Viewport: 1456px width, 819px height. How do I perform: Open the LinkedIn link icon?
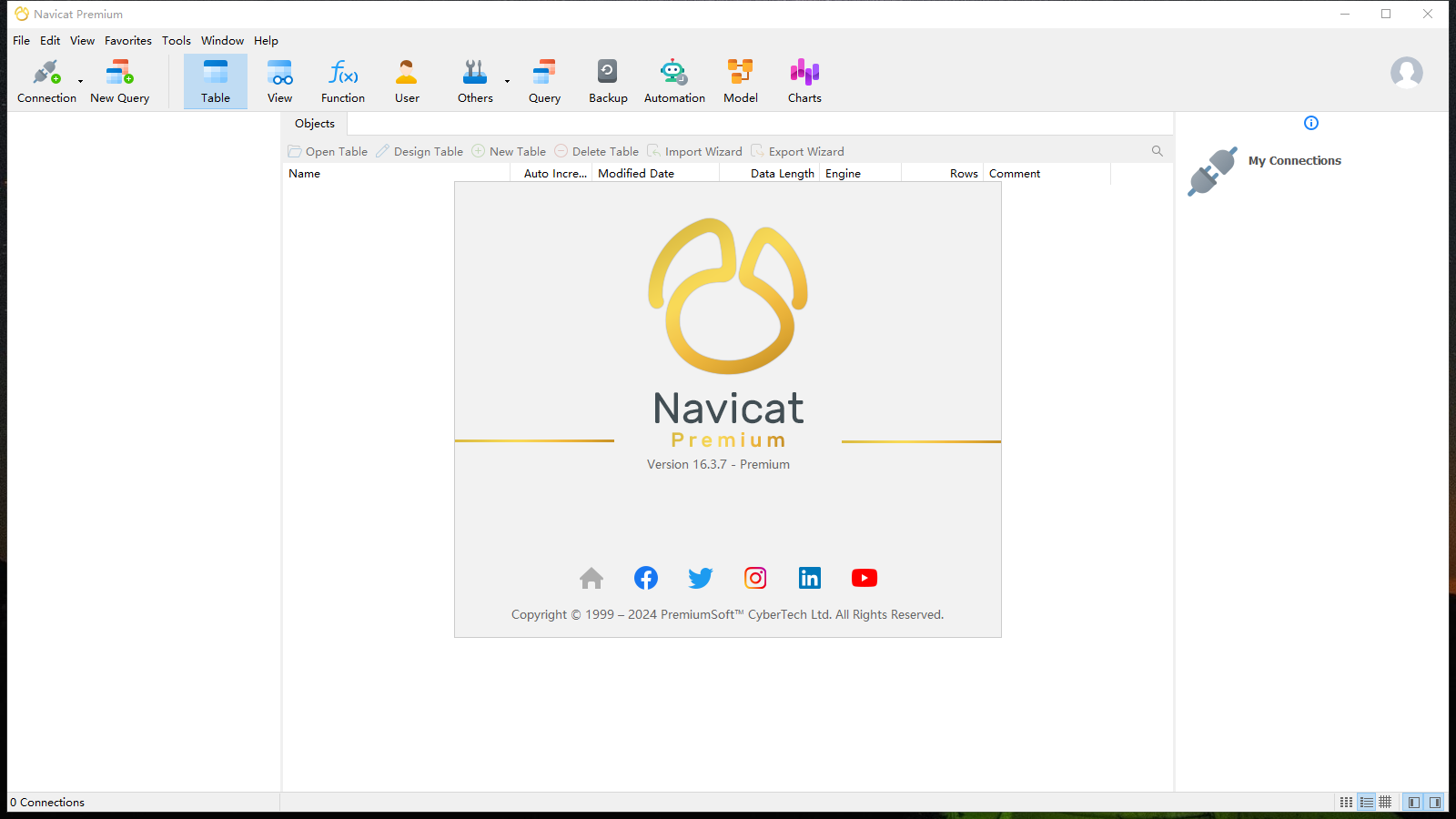pos(810,578)
